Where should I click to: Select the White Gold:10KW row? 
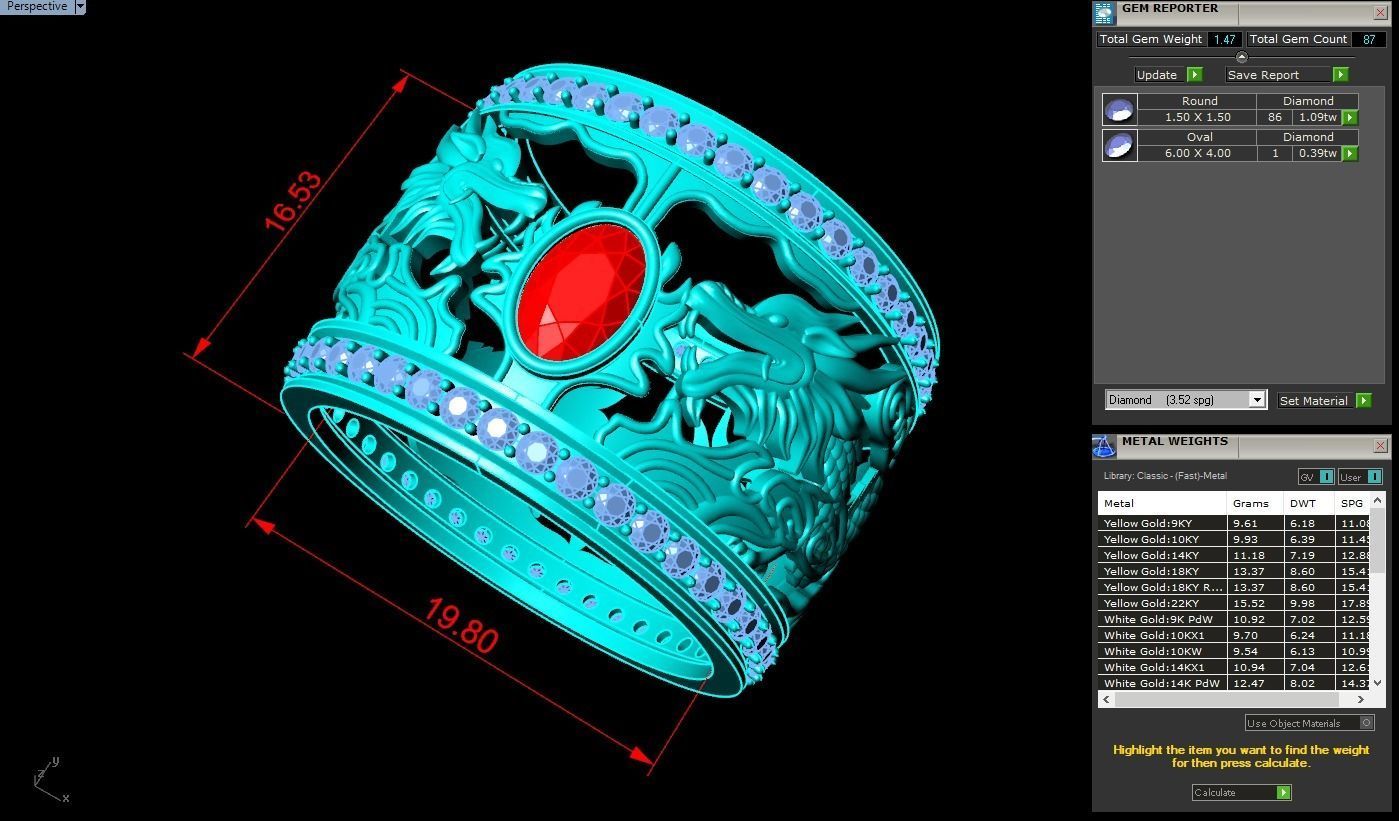[x=1233, y=651]
